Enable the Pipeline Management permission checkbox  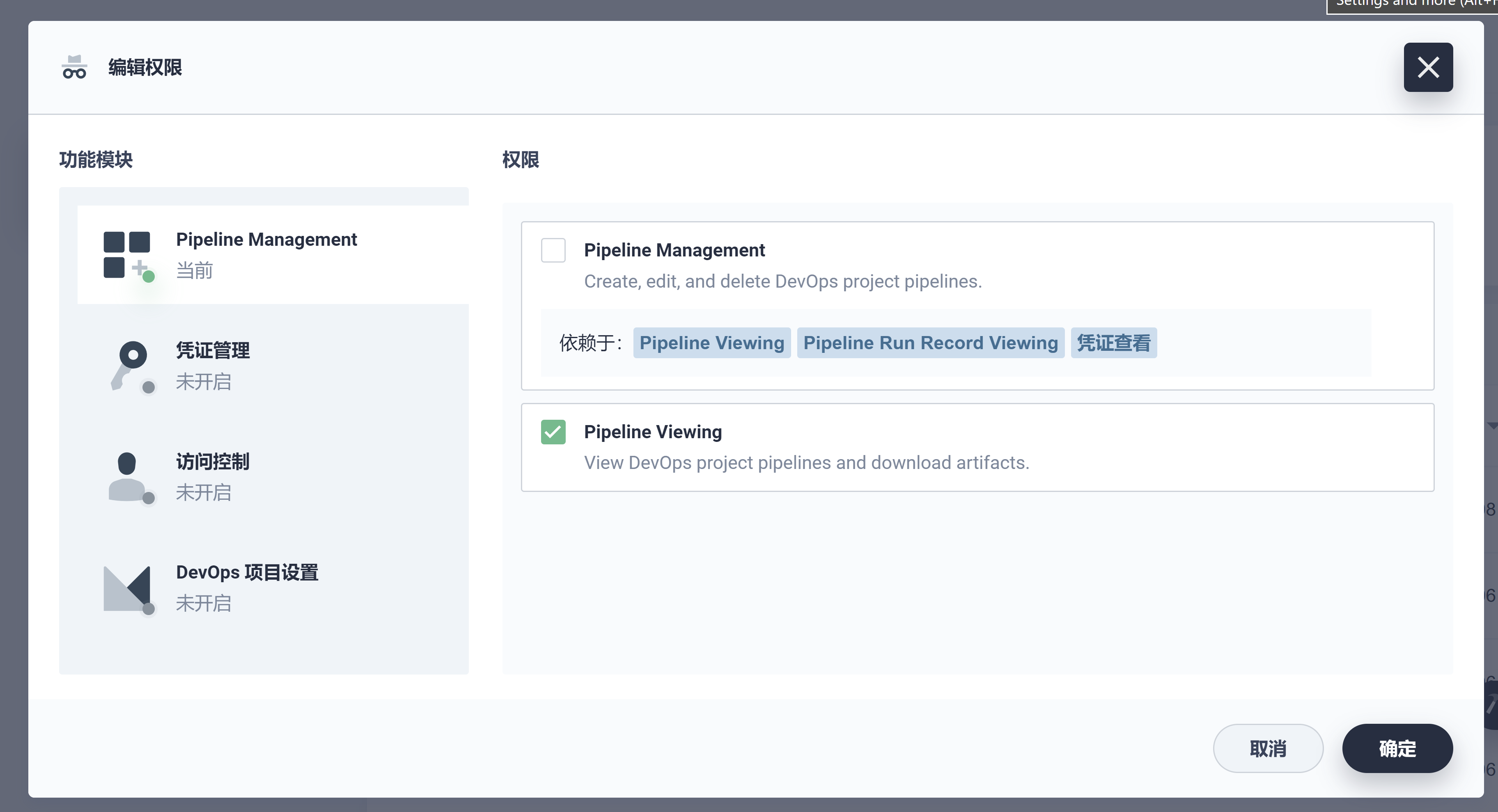point(553,249)
